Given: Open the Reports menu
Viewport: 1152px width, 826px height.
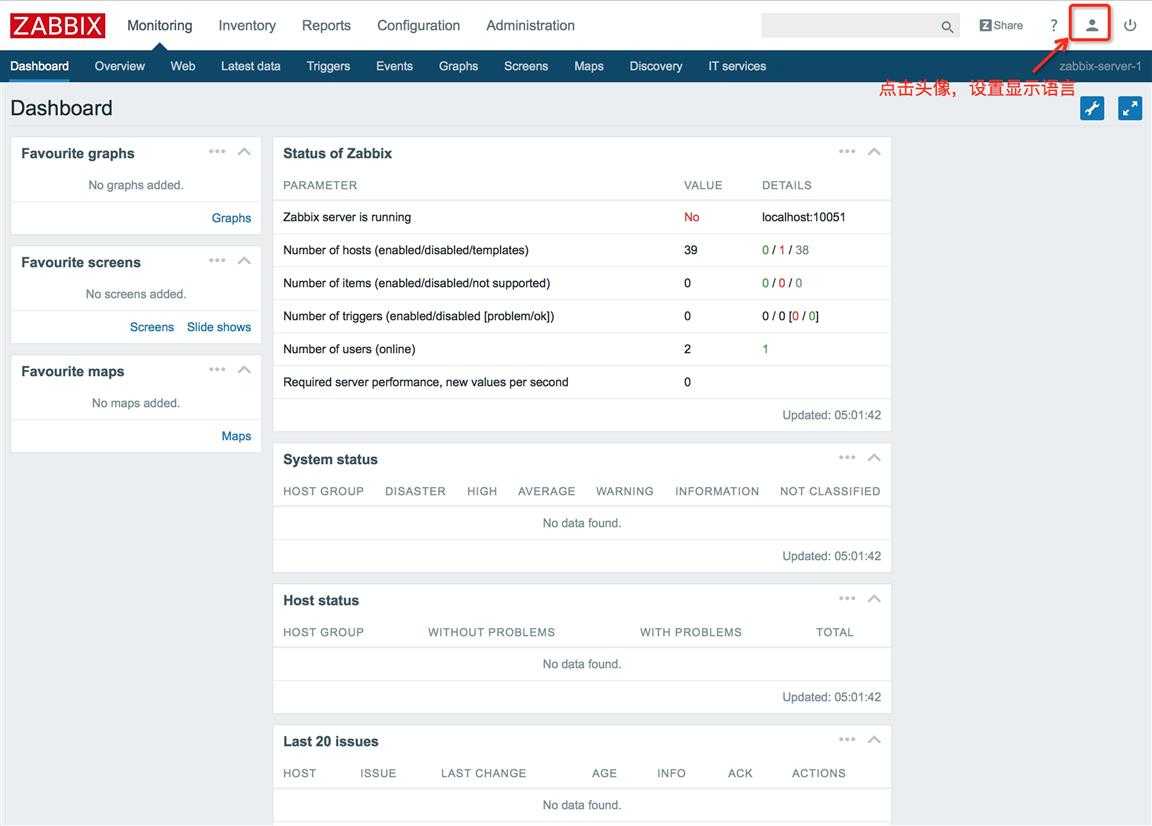Looking at the screenshot, I should click(326, 26).
